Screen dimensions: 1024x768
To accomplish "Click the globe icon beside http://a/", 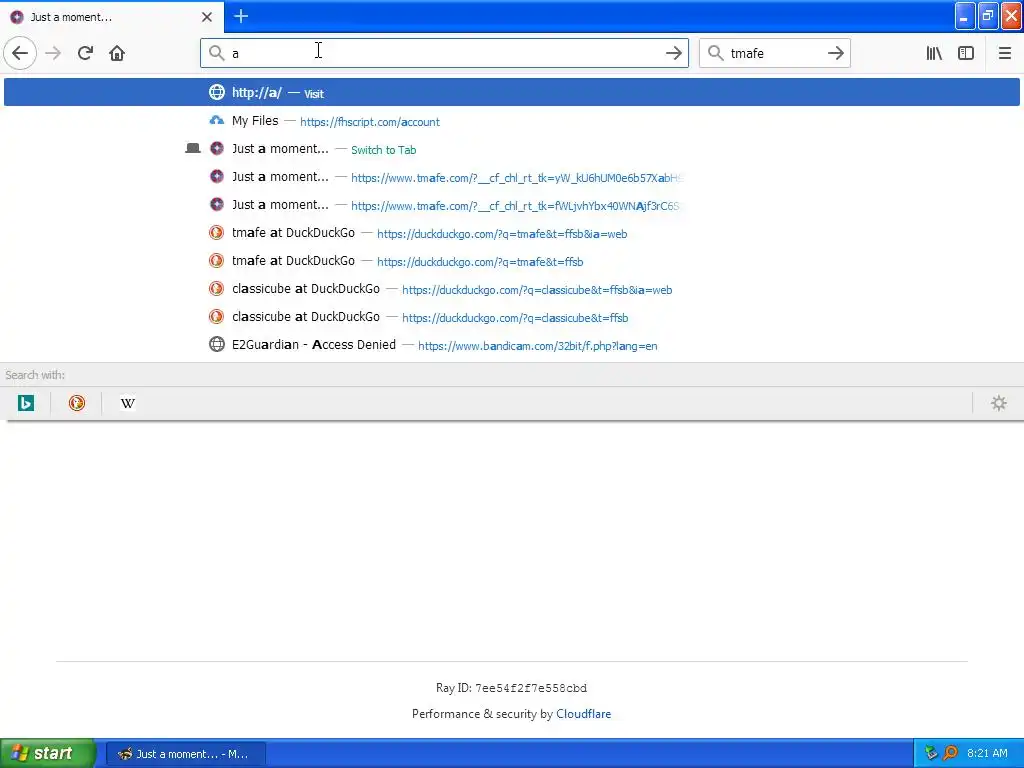I will pyautogui.click(x=217, y=92).
